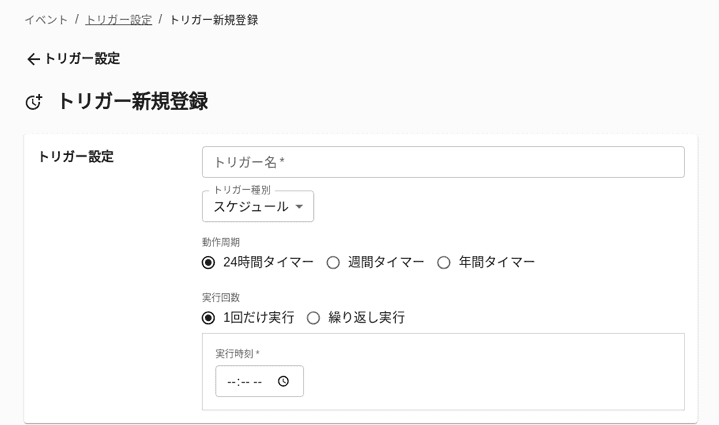Click the トリガー新規登録 page heading
719x425 pixels.
tap(132, 101)
